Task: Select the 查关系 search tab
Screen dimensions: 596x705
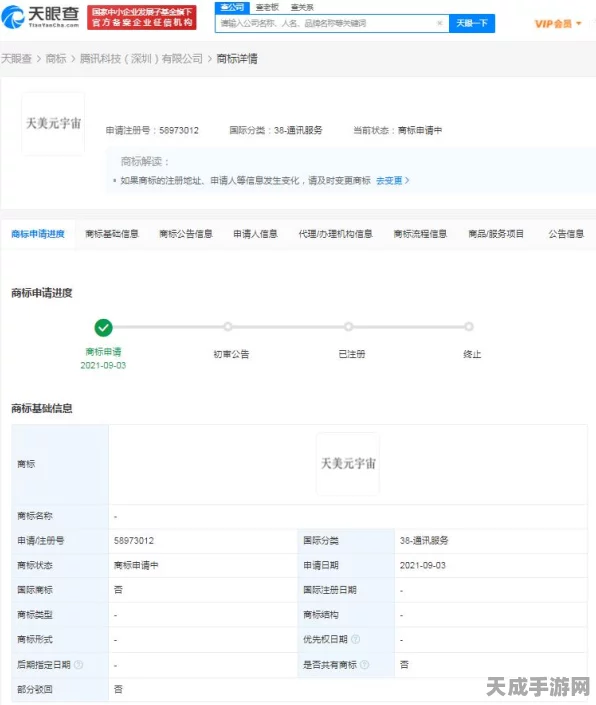Action: 302,7
